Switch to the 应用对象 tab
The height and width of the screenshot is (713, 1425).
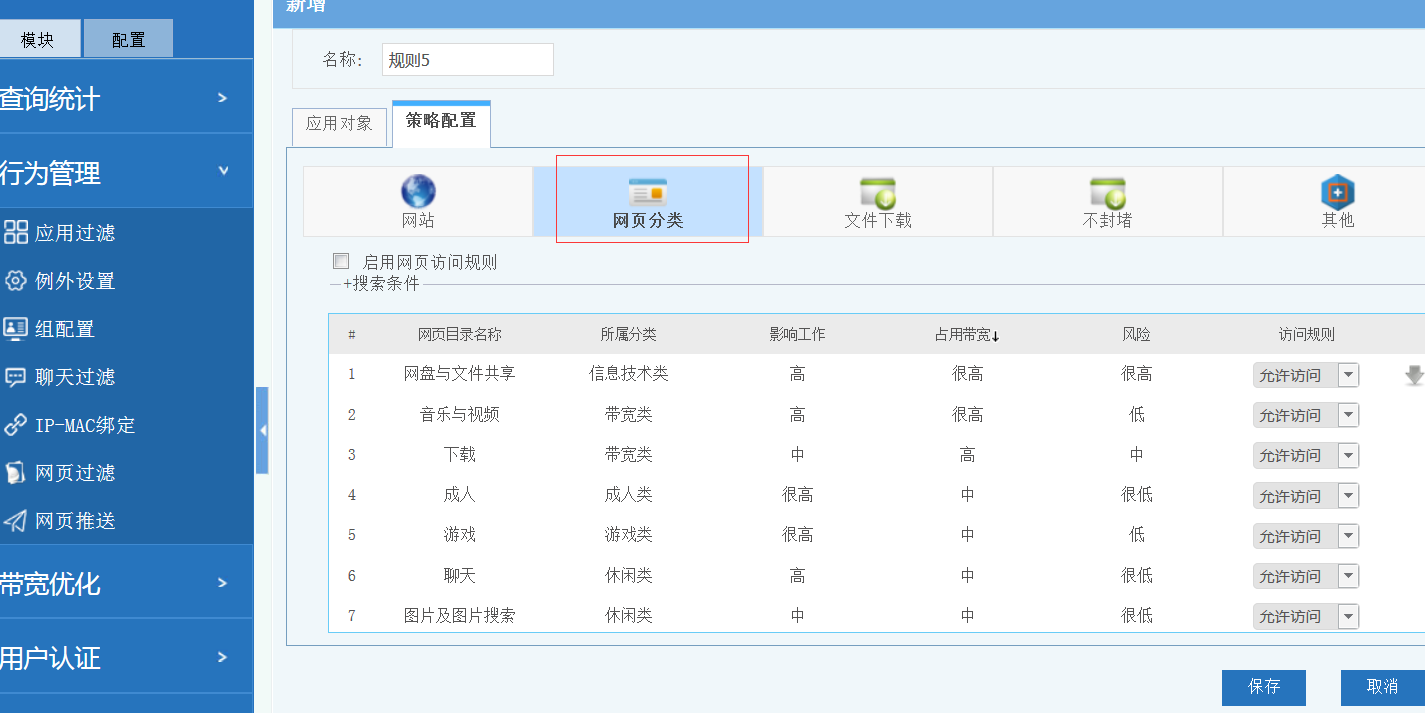(x=339, y=124)
